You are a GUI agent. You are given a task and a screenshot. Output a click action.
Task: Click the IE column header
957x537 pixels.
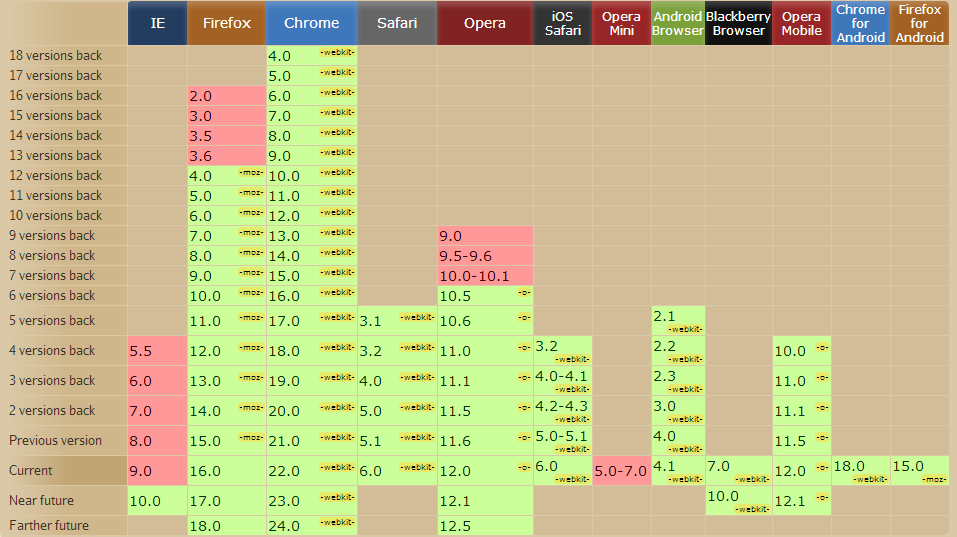157,23
